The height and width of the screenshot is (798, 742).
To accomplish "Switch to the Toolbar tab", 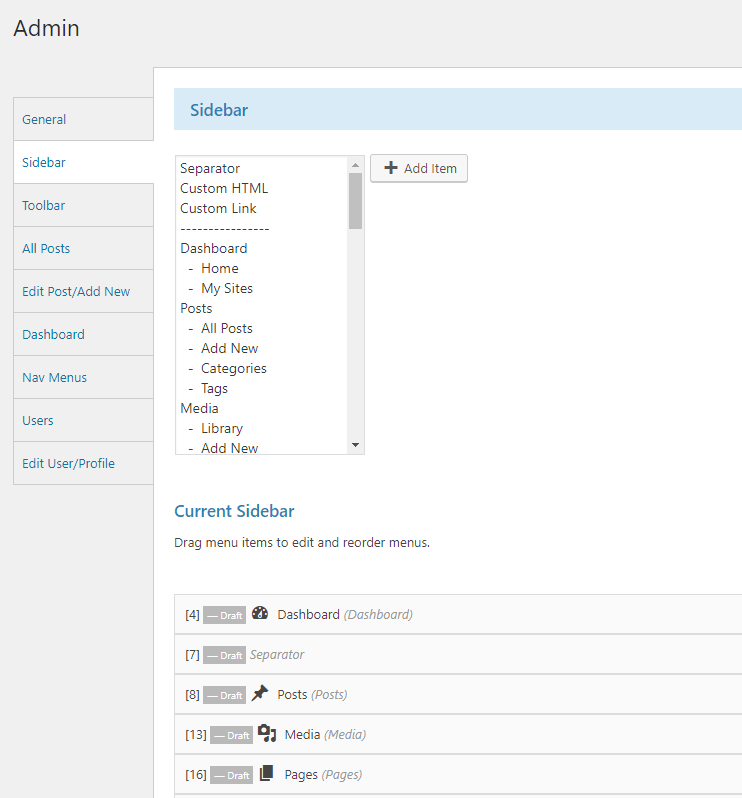I will coord(83,205).
